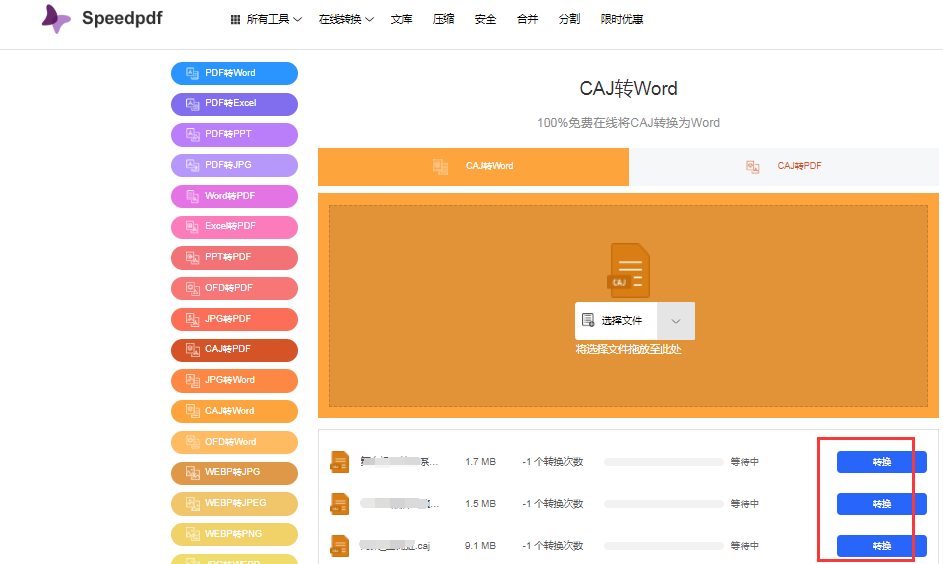
Task: Click the progress bar of the 1.5 MB file
Action: click(663, 504)
